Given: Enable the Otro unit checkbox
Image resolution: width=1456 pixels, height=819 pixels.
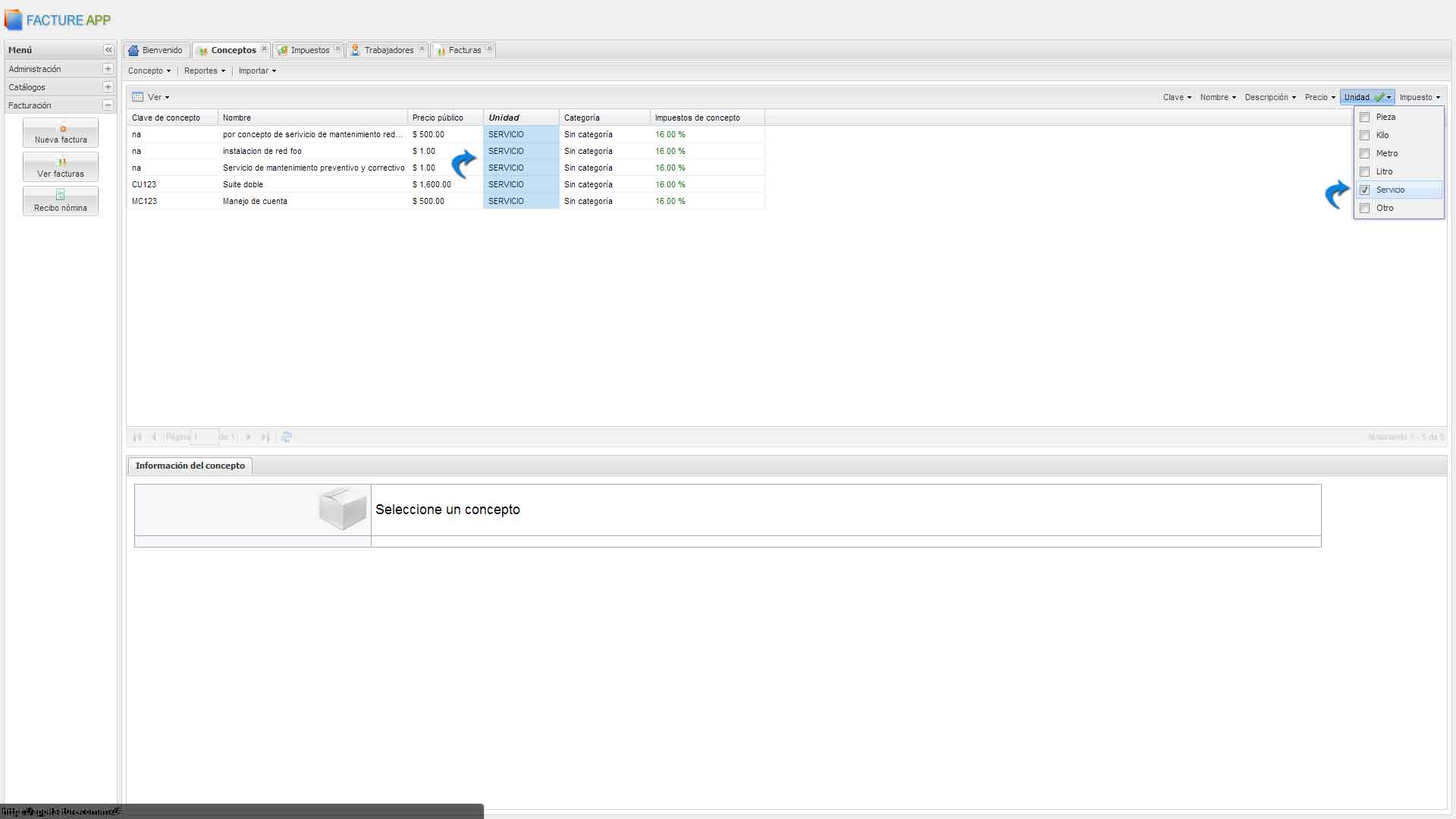Looking at the screenshot, I should pos(1365,209).
